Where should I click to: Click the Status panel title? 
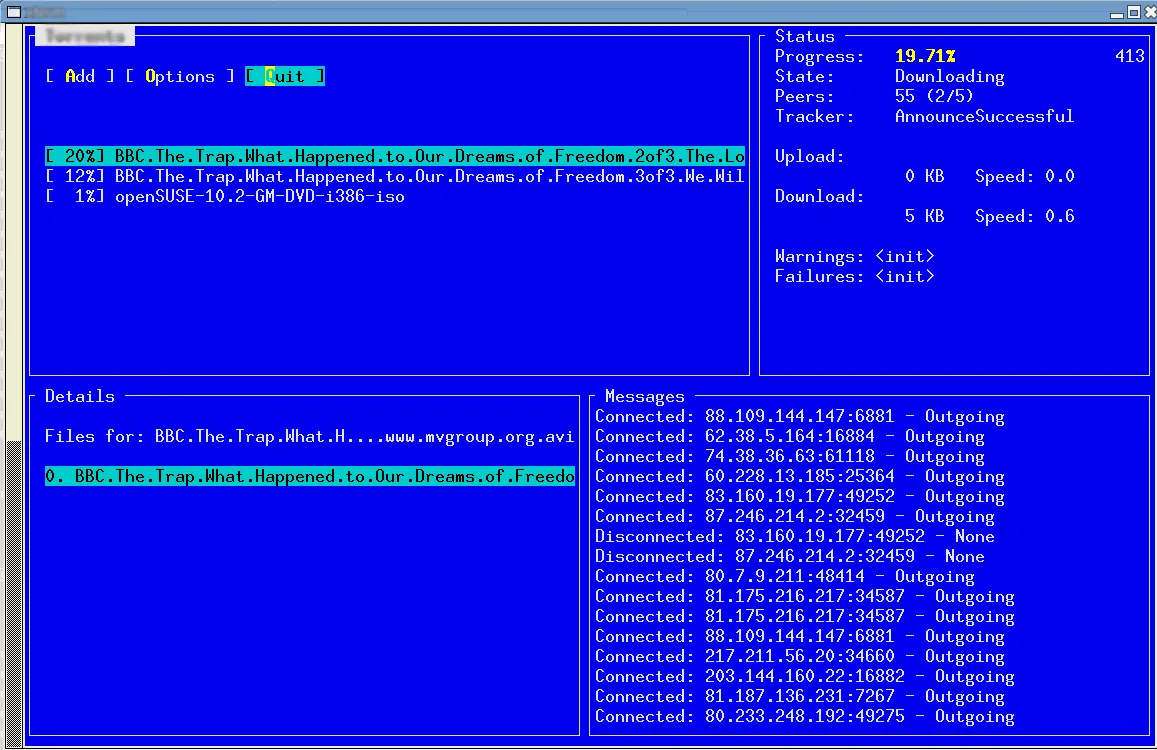tap(805, 36)
